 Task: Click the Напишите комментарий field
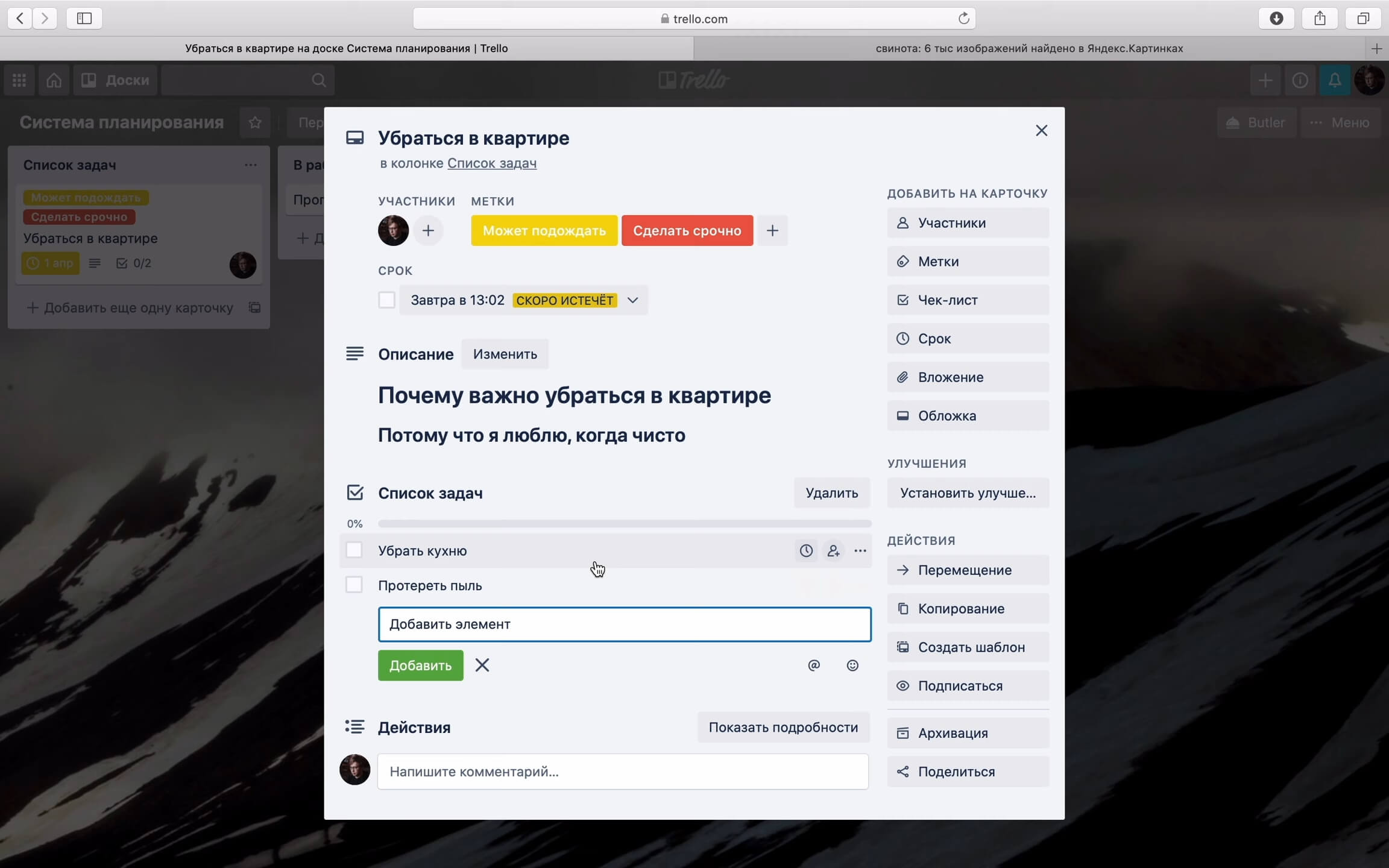623,772
